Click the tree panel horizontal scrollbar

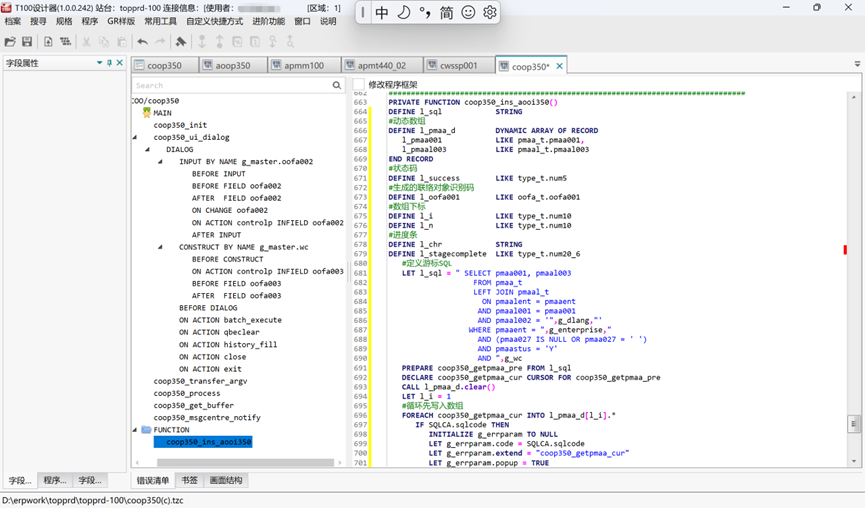tap(245, 462)
